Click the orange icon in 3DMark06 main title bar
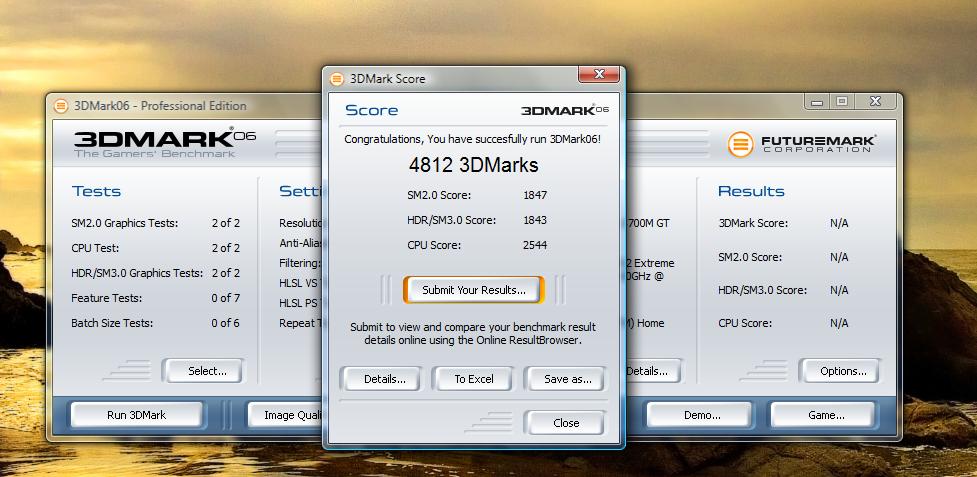Viewport: 977px width, 477px height. [x=61, y=106]
